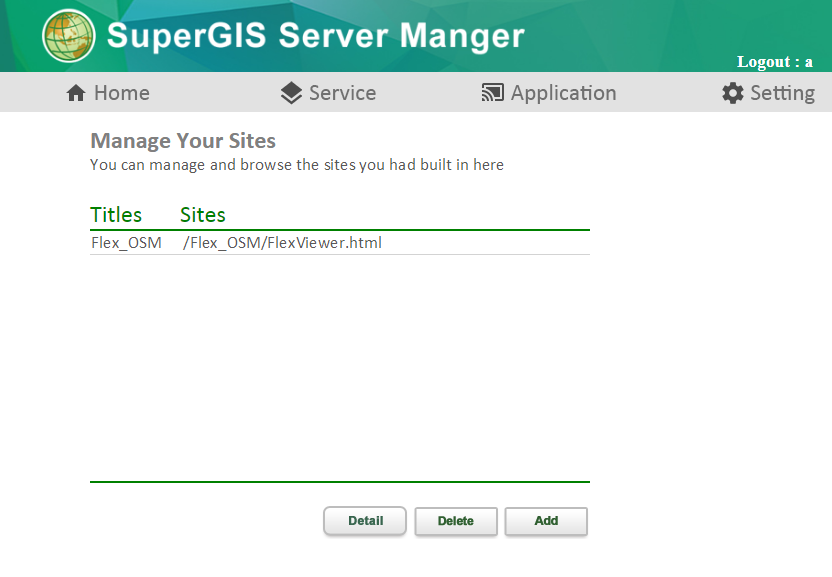832x577 pixels.
Task: Select the /Flex_OSM/FlexViewer.html site path
Action: click(282, 243)
